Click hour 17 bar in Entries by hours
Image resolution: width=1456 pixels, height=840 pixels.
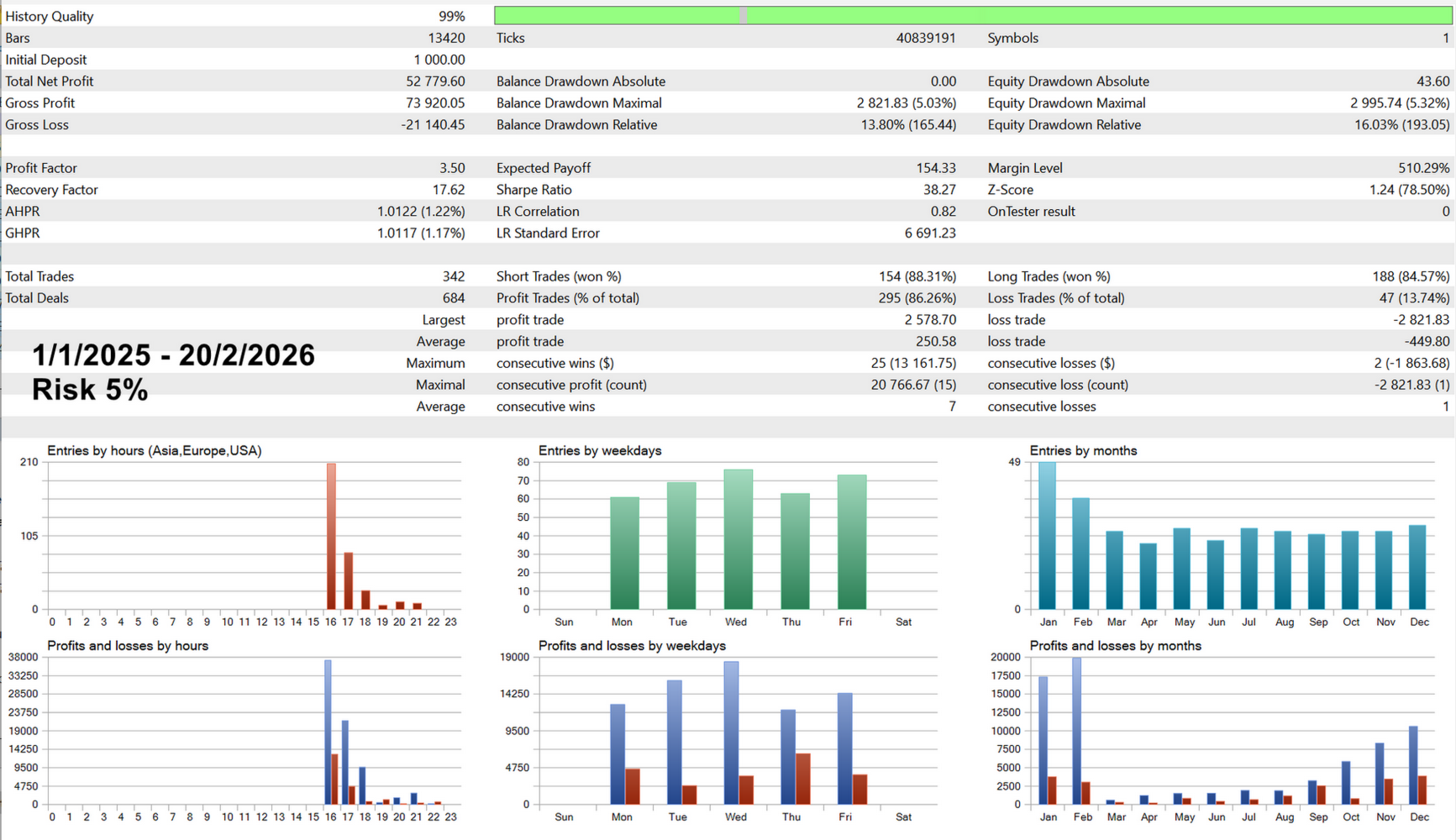(x=349, y=581)
